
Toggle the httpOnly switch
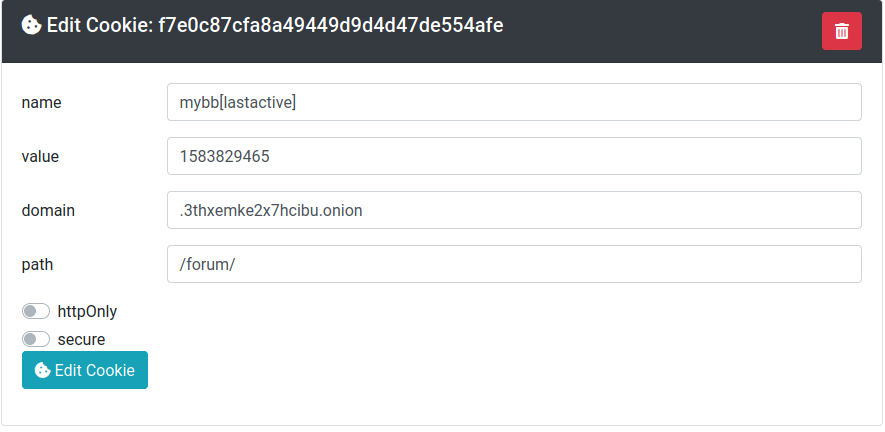pos(36,311)
